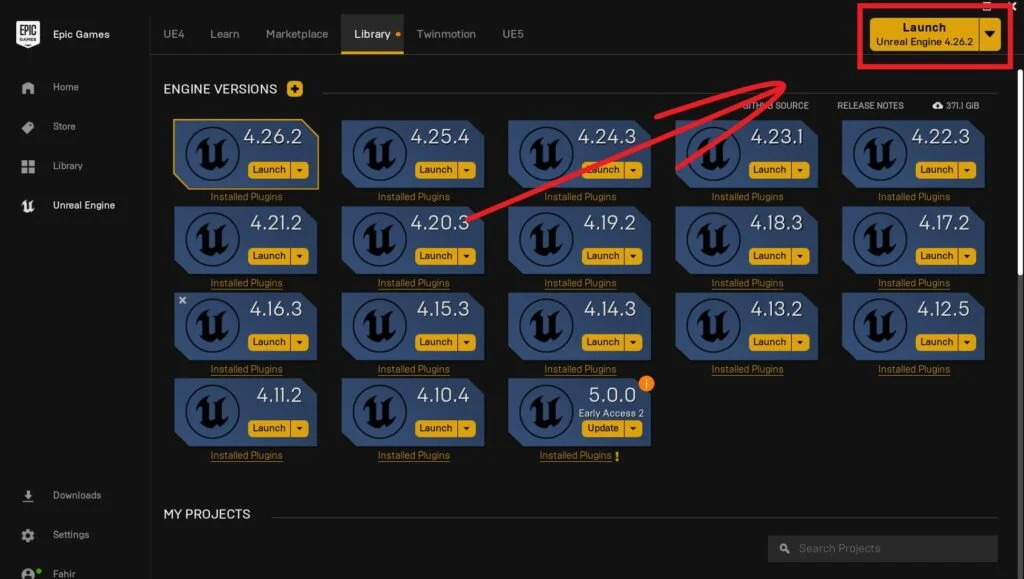Image resolution: width=1024 pixels, height=579 pixels.
Task: Launch Unreal Engine 4.26.2 from top button
Action: click(924, 34)
